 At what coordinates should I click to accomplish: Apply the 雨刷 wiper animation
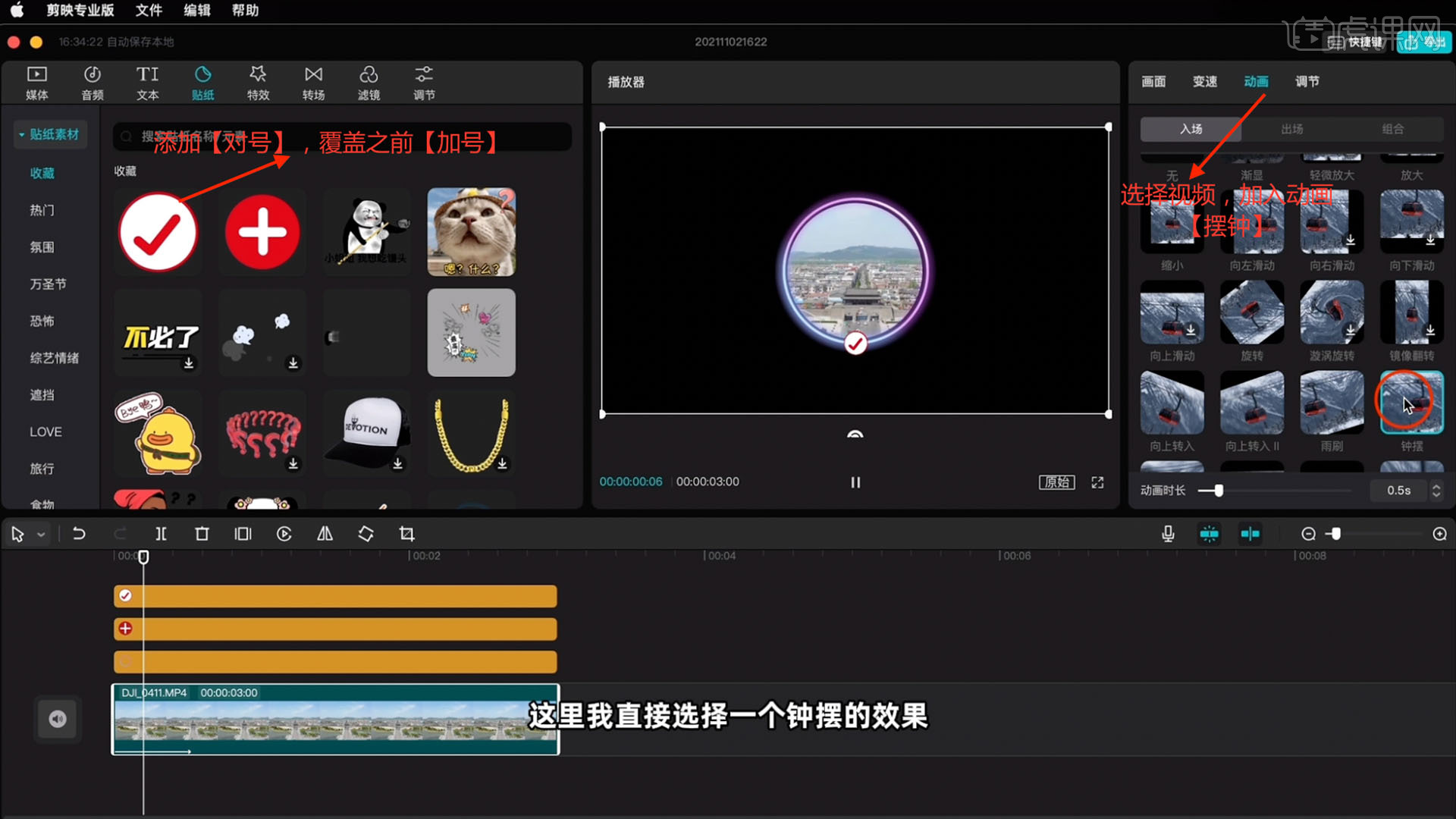pos(1332,403)
